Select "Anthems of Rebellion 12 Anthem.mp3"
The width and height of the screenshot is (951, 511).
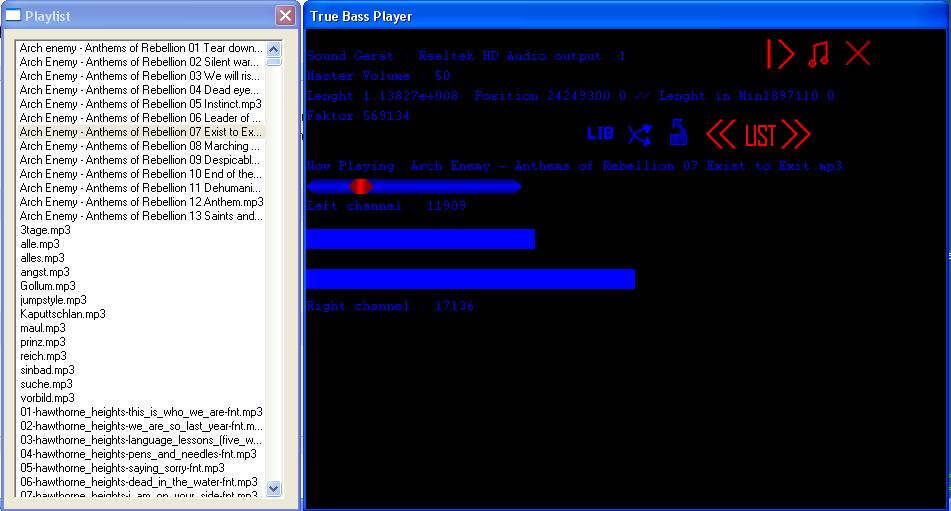(x=141, y=202)
